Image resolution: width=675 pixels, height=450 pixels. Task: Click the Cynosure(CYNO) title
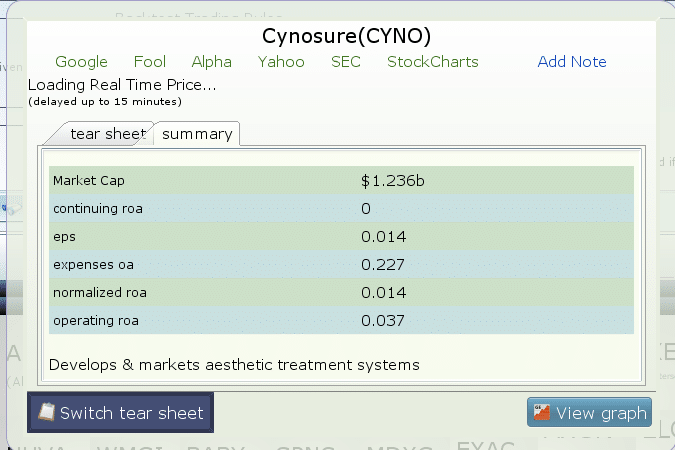(346, 36)
